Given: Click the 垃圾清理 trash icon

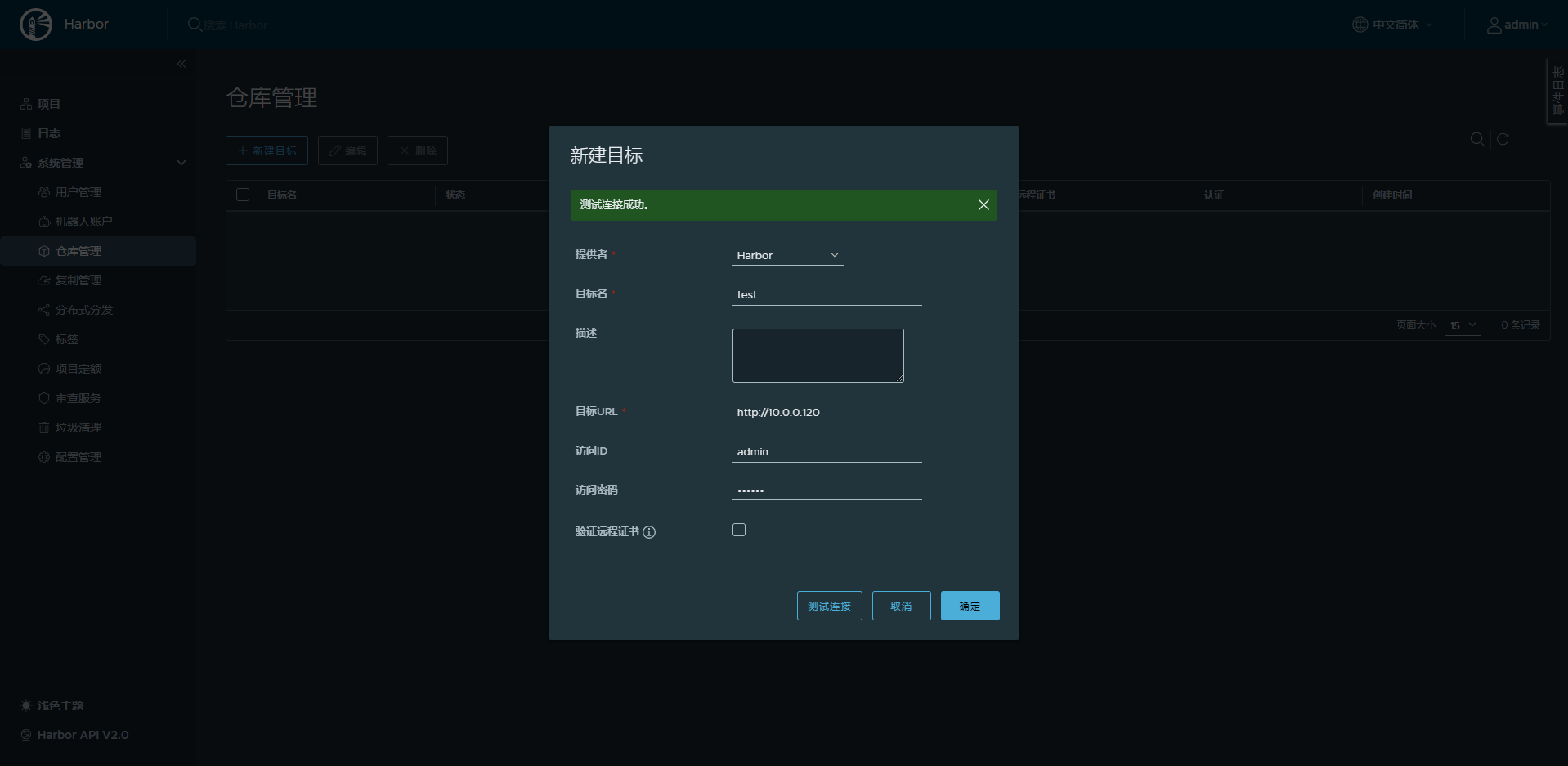Looking at the screenshot, I should [44, 428].
